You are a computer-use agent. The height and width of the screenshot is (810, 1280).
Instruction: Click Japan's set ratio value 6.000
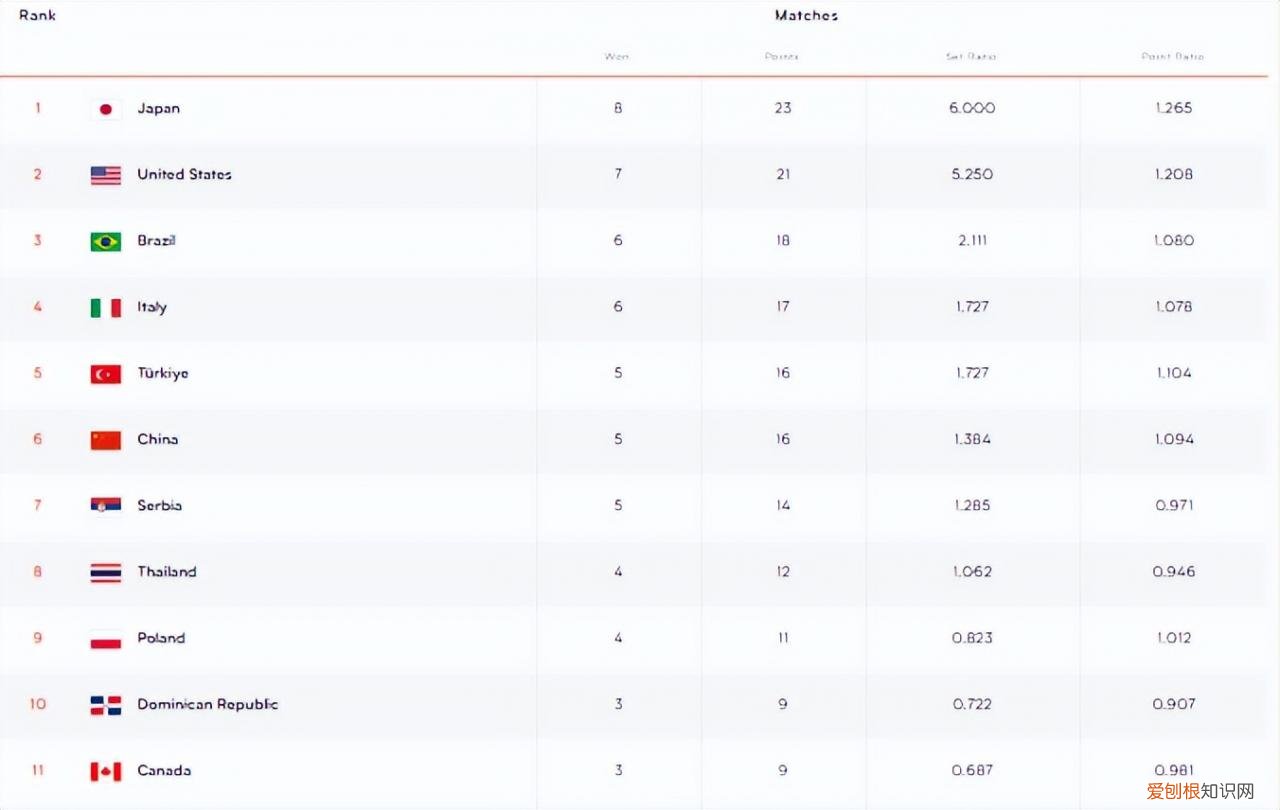pos(972,108)
